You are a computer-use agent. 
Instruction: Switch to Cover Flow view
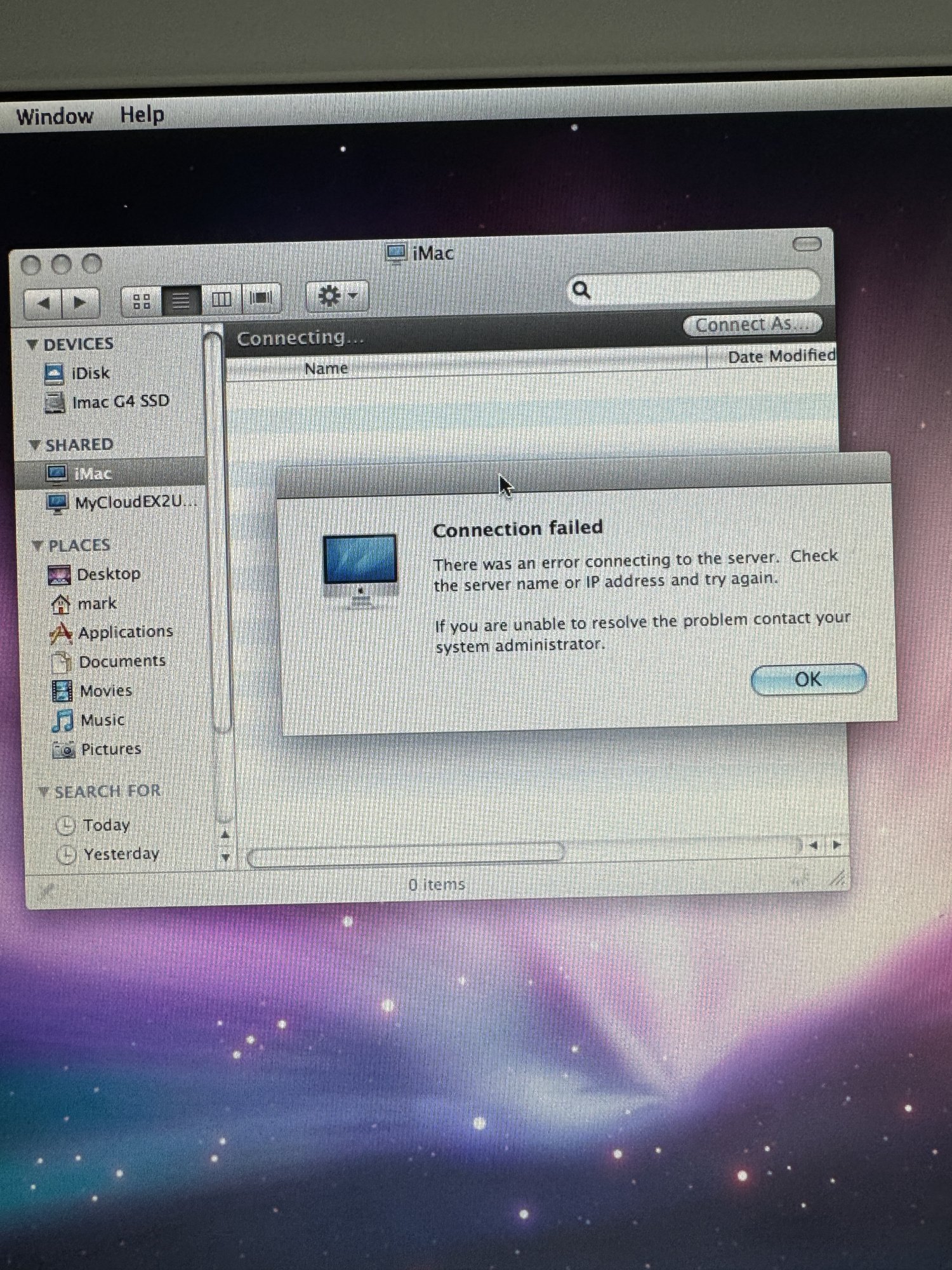click(261, 297)
